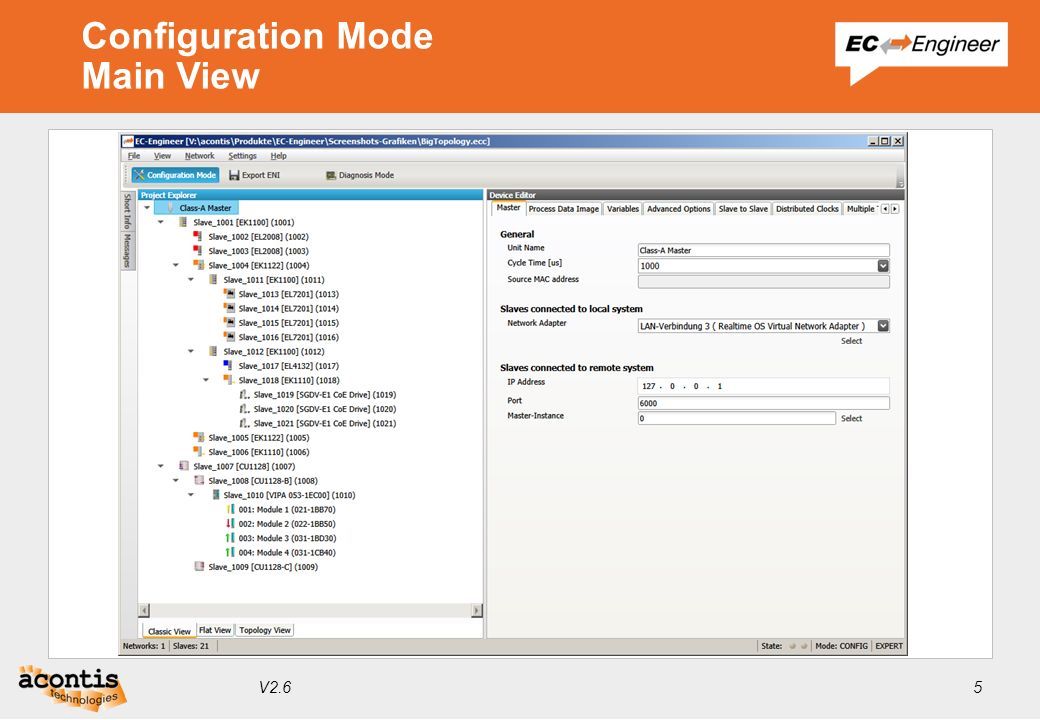Collapse the Slave_1007 [CU1128] node
This screenshot has height=720, width=1040.
[x=161, y=466]
